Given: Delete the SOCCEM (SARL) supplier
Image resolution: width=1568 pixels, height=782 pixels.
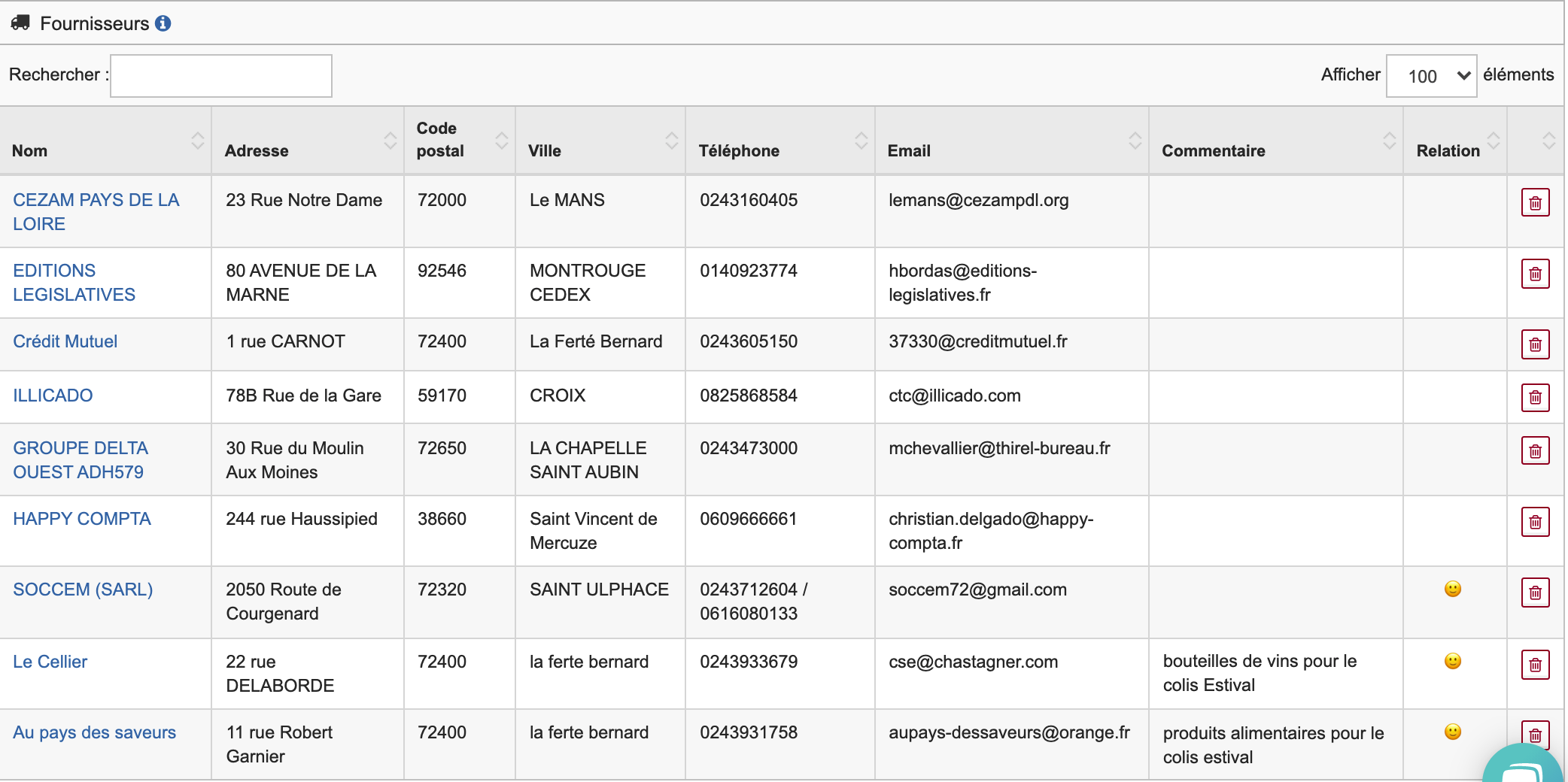Looking at the screenshot, I should (x=1534, y=593).
